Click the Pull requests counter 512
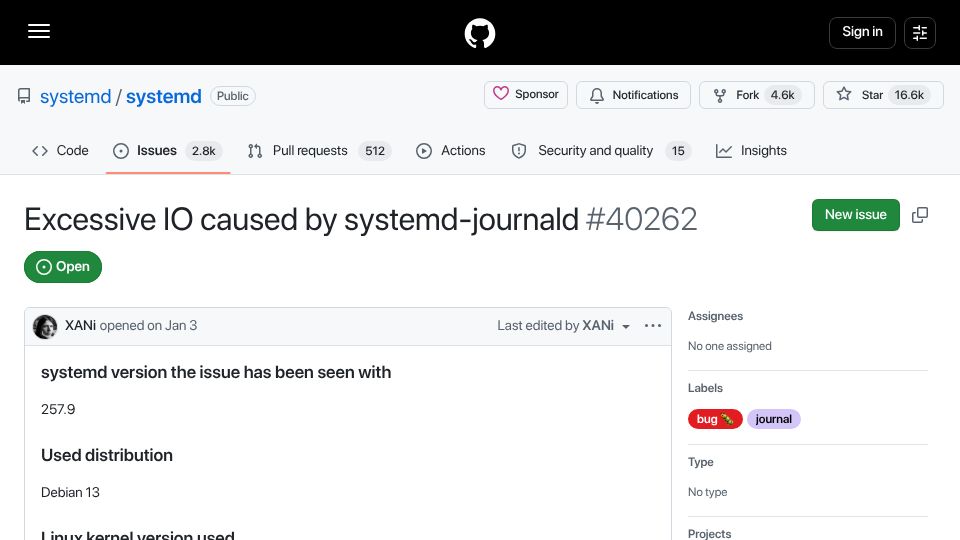The height and width of the screenshot is (540, 960). click(375, 151)
